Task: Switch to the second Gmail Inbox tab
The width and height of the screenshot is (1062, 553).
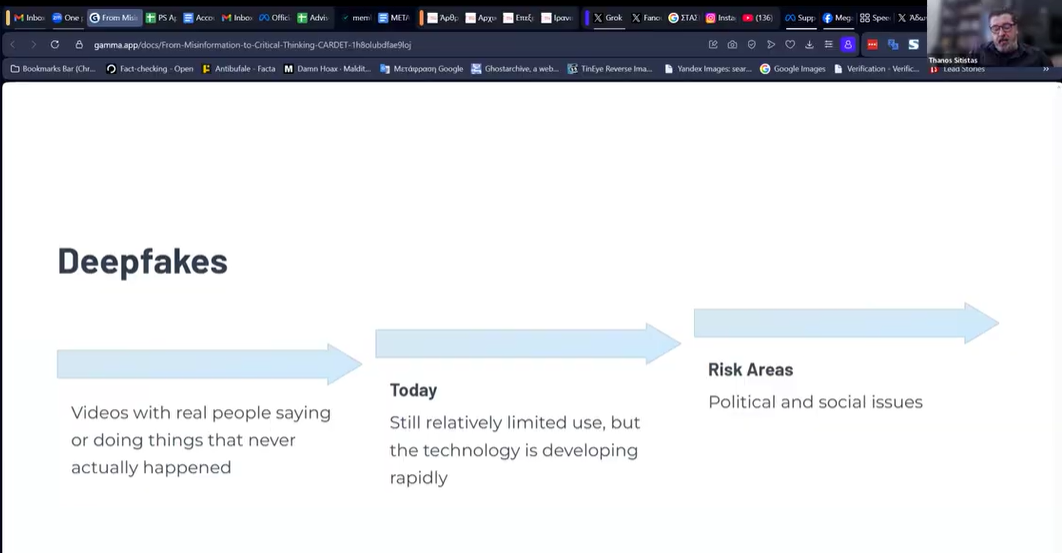Action: (x=236, y=18)
